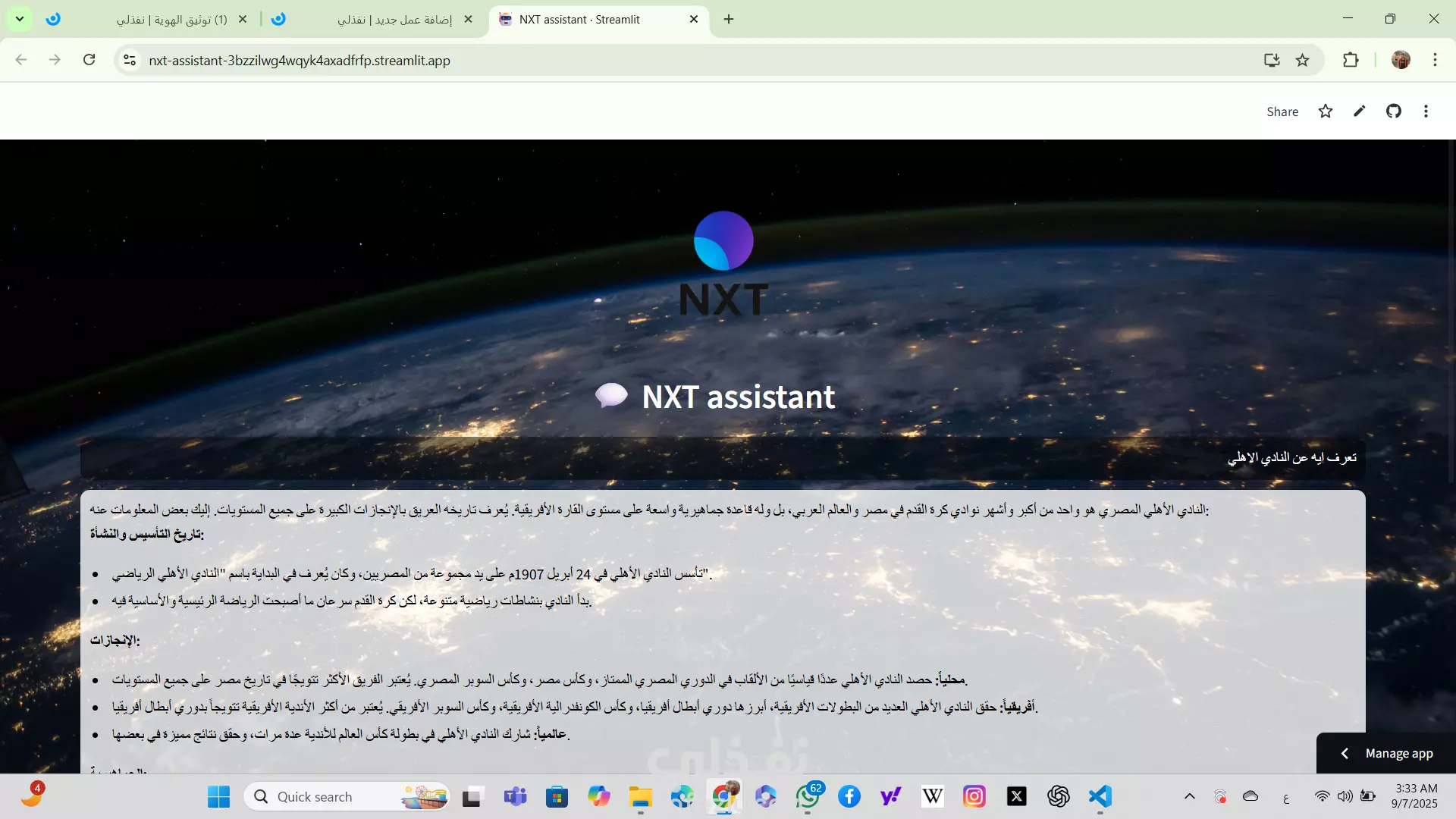This screenshot has height=819, width=1456.
Task: Open Wi-Fi network settings in the tray
Action: (x=1322, y=796)
